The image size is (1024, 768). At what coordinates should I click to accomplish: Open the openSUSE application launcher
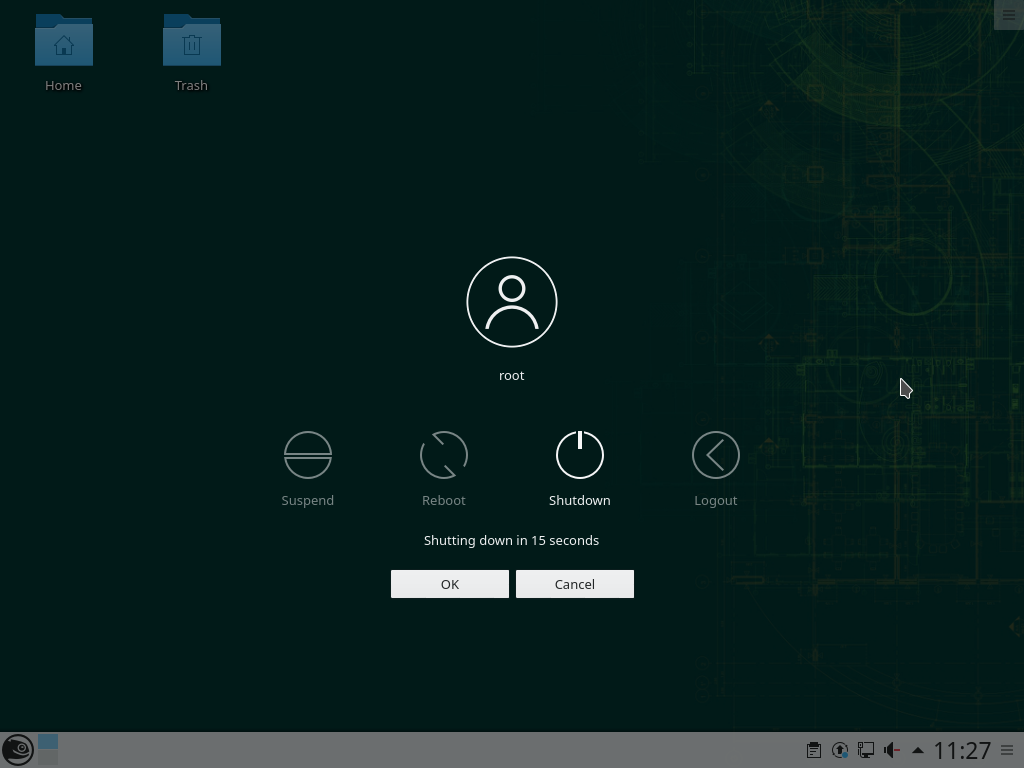click(17, 749)
